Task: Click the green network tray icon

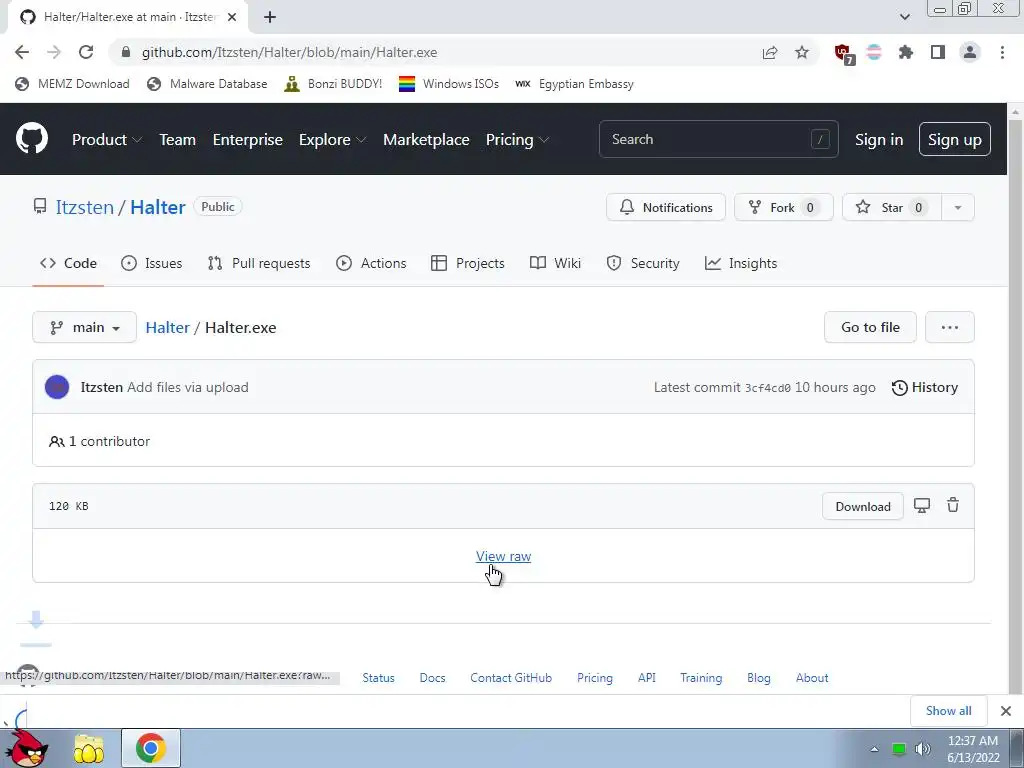Action: pyautogui.click(x=899, y=749)
